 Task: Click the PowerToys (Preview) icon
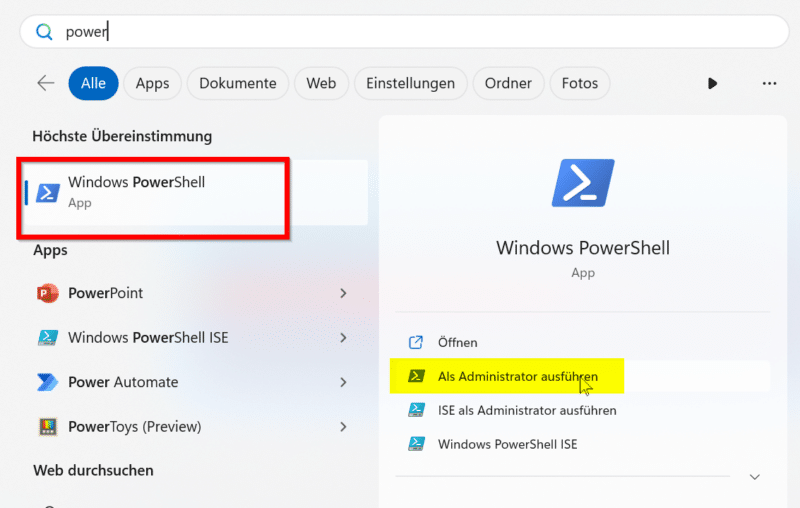click(x=48, y=426)
